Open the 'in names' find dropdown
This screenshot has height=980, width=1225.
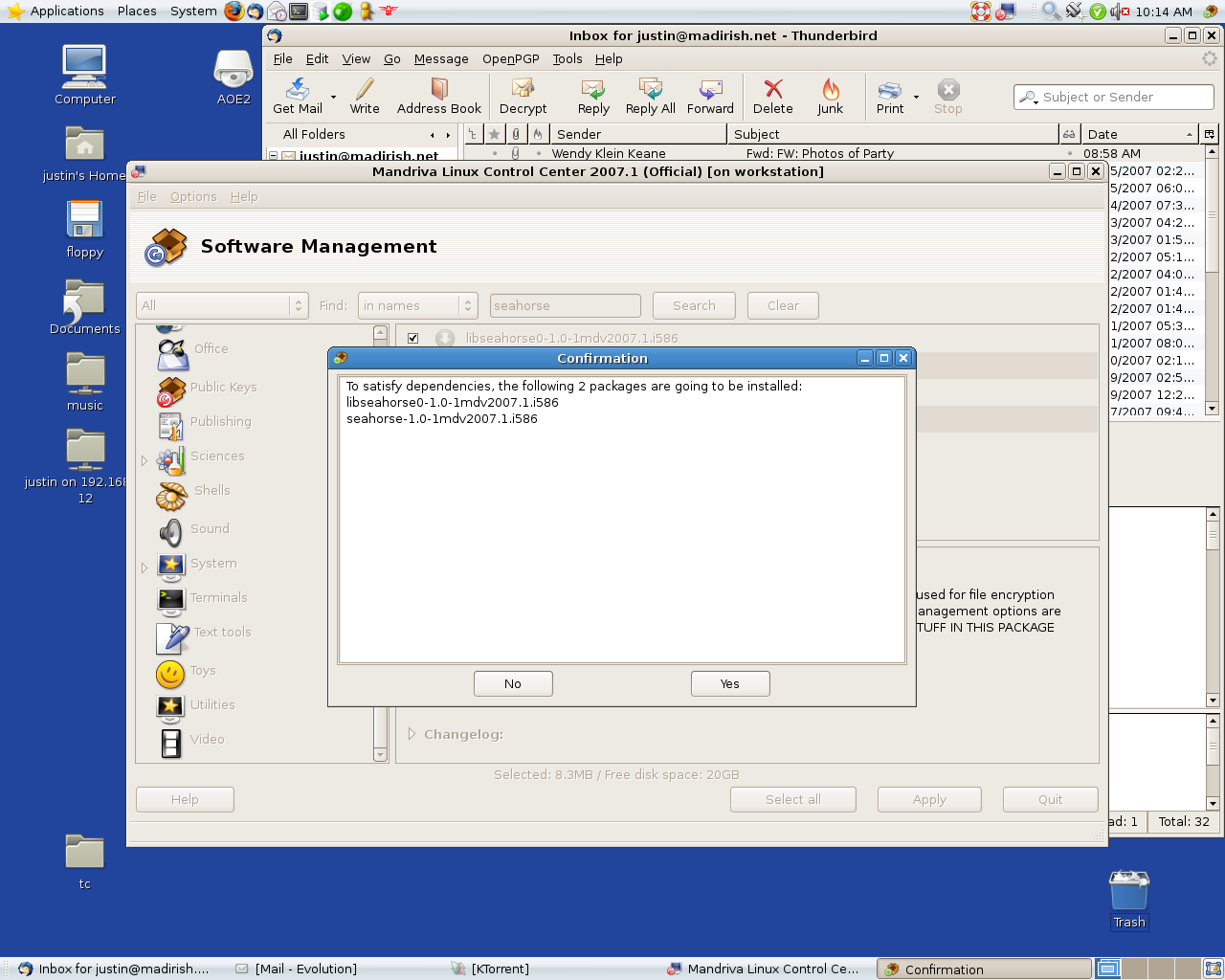point(417,305)
